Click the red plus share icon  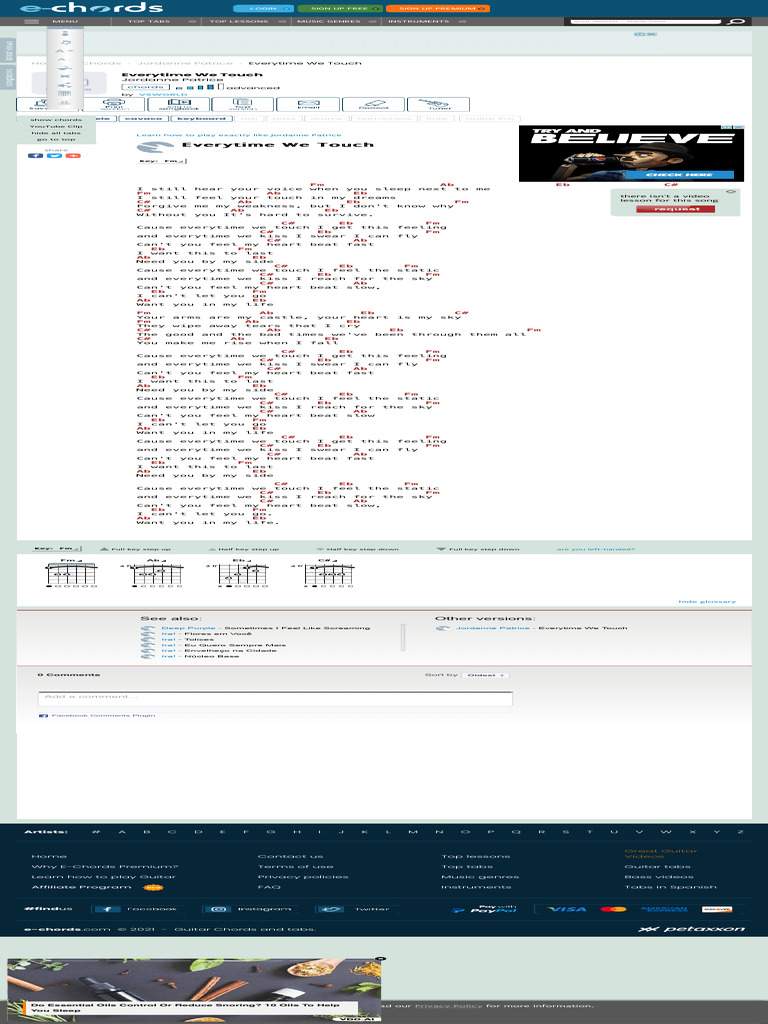coord(73,156)
